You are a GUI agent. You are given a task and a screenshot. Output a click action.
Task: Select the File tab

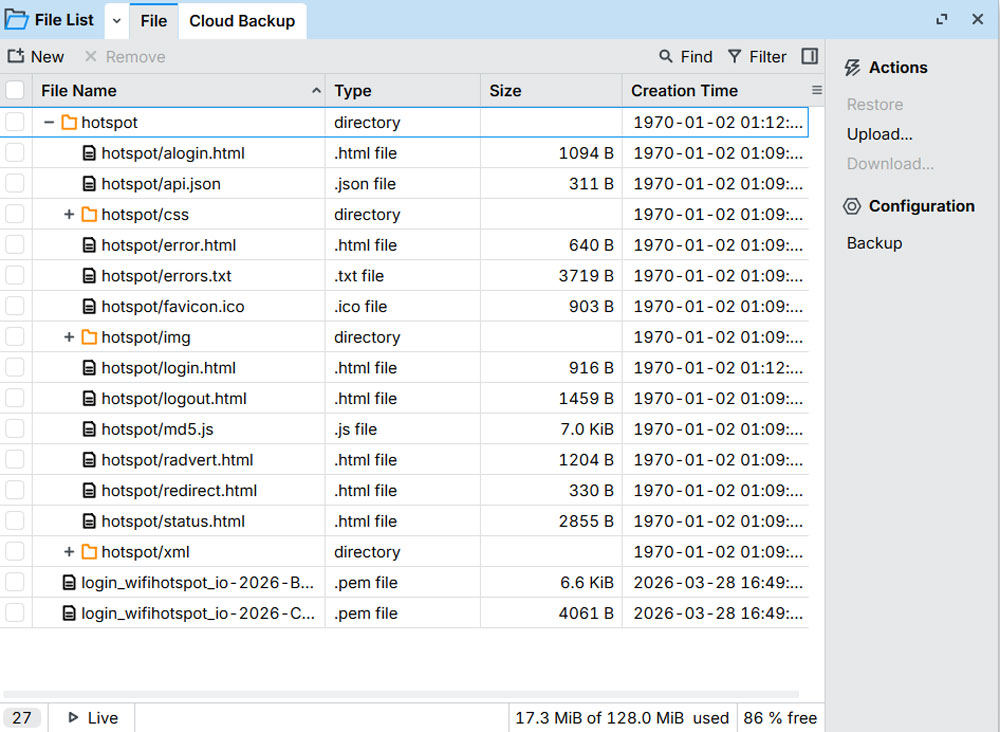click(x=153, y=21)
